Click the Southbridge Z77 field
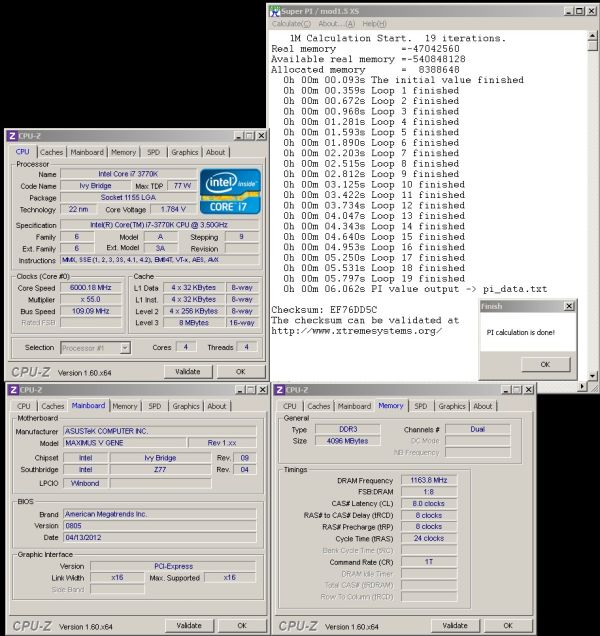 point(160,470)
